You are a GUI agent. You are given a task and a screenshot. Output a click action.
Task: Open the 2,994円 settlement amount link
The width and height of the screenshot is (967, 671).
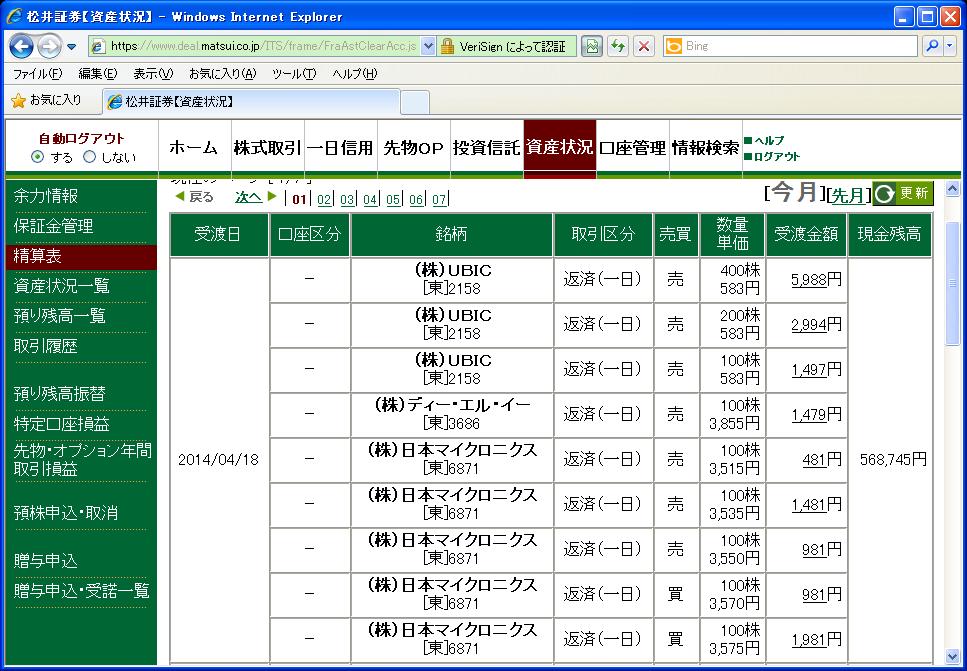[809, 324]
